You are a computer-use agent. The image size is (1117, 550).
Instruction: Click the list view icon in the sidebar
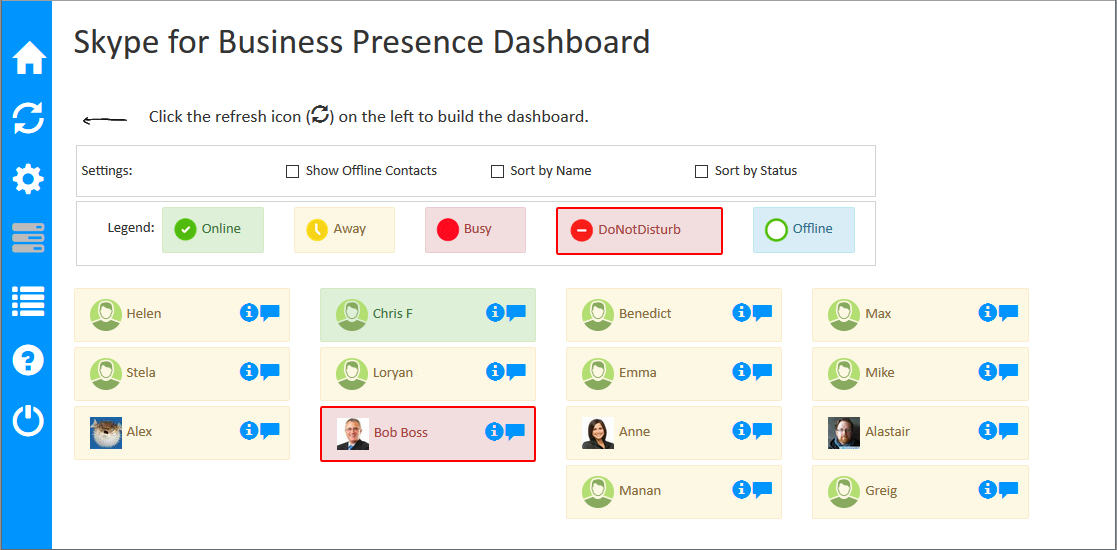(x=28, y=299)
